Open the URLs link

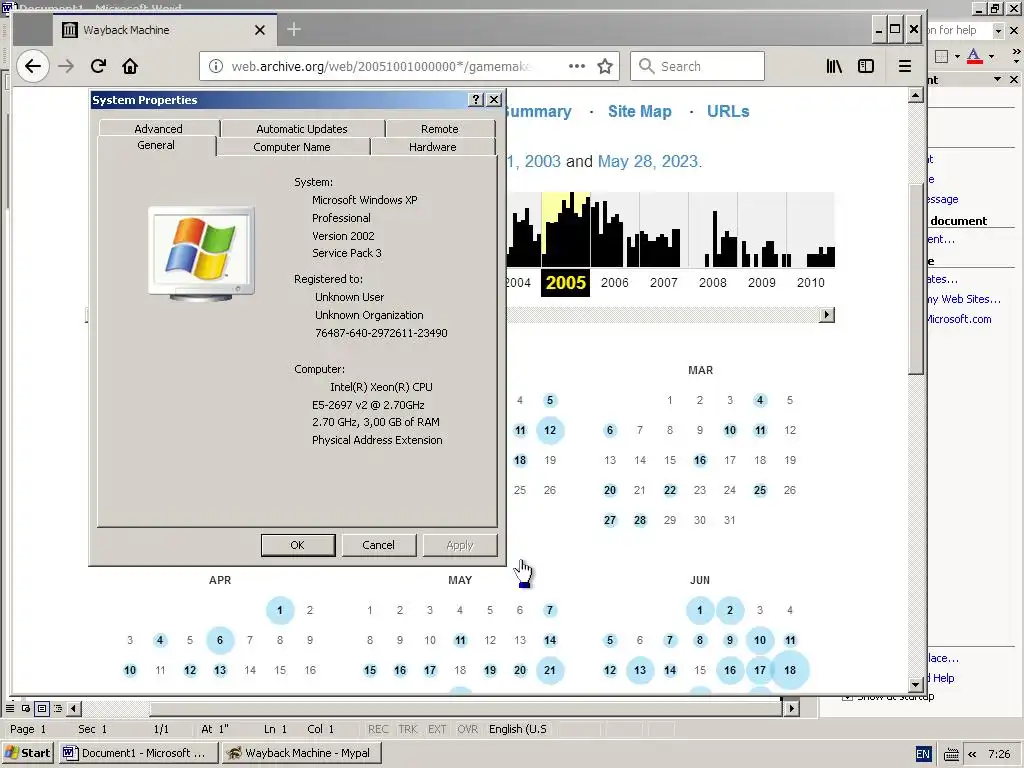[728, 112]
